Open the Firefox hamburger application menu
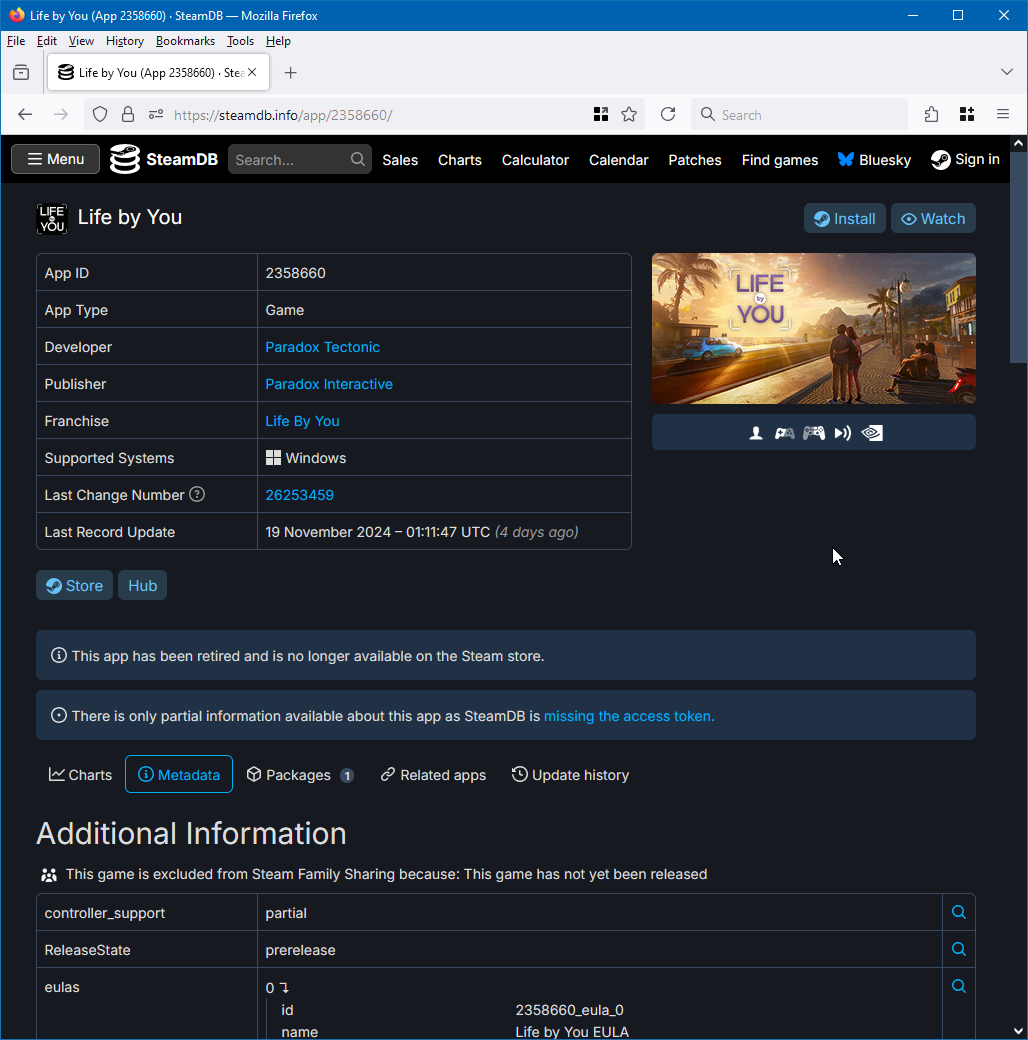The height and width of the screenshot is (1040, 1028). click(x=1003, y=115)
